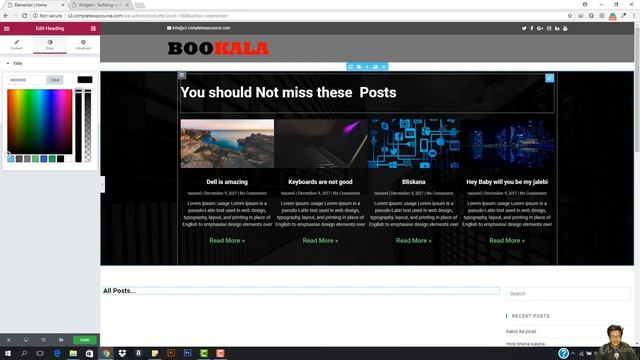Open Google Plus icon in site header
Viewport: 640px width, 360px height.
[x=540, y=29]
